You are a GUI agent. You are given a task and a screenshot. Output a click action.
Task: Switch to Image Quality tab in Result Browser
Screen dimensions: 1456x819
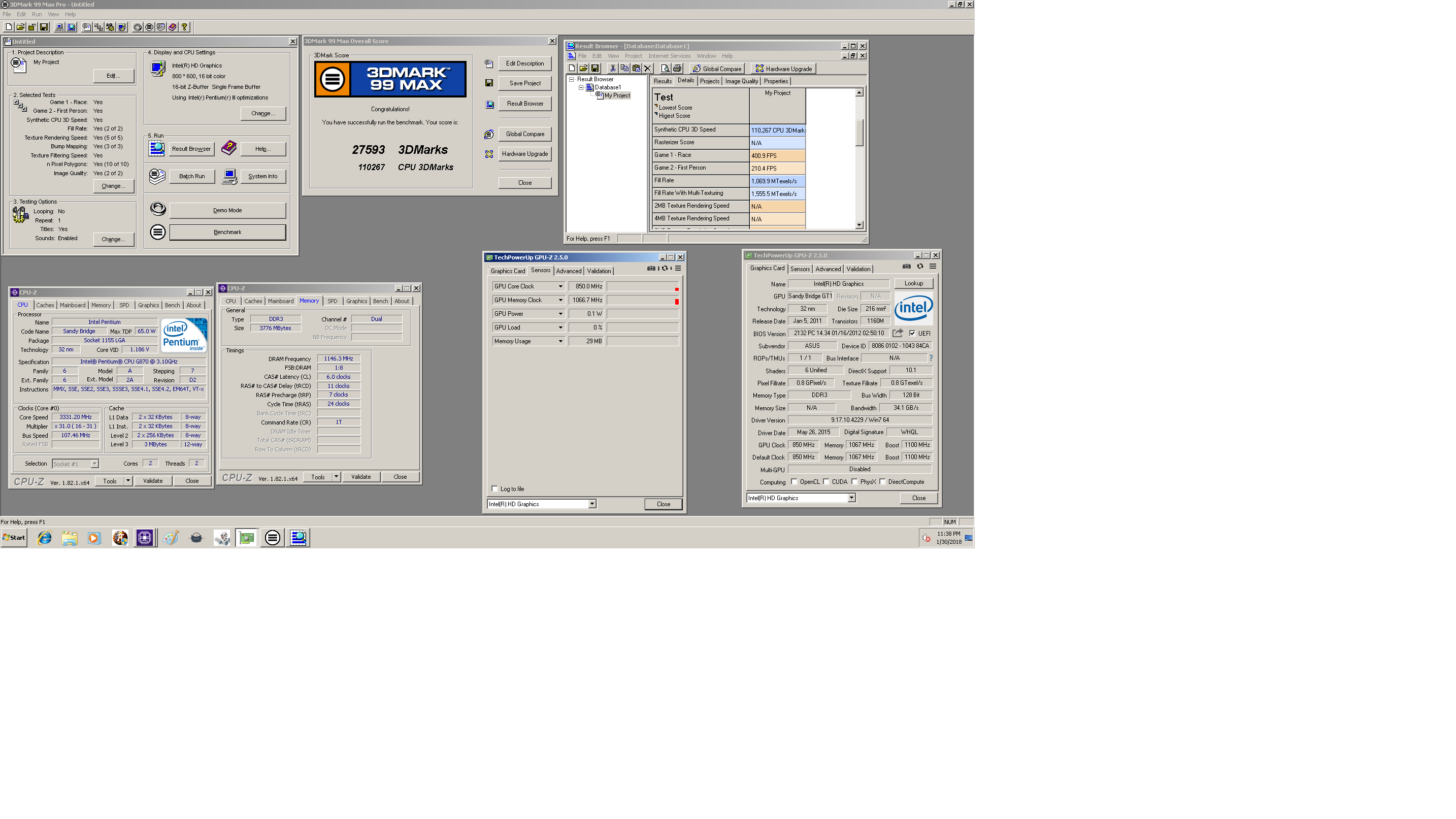(742, 81)
